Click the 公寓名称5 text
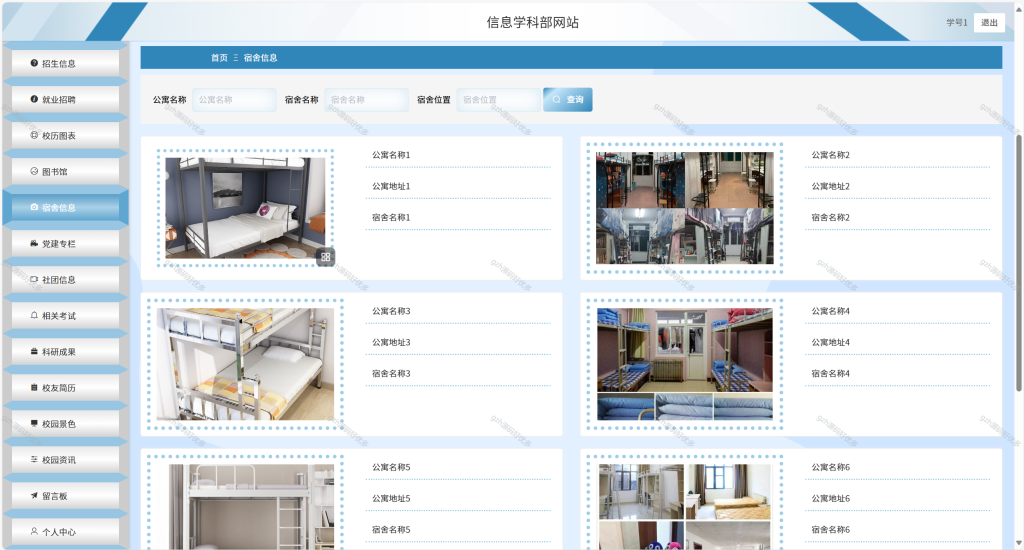This screenshot has width=1024, height=550. pos(391,467)
